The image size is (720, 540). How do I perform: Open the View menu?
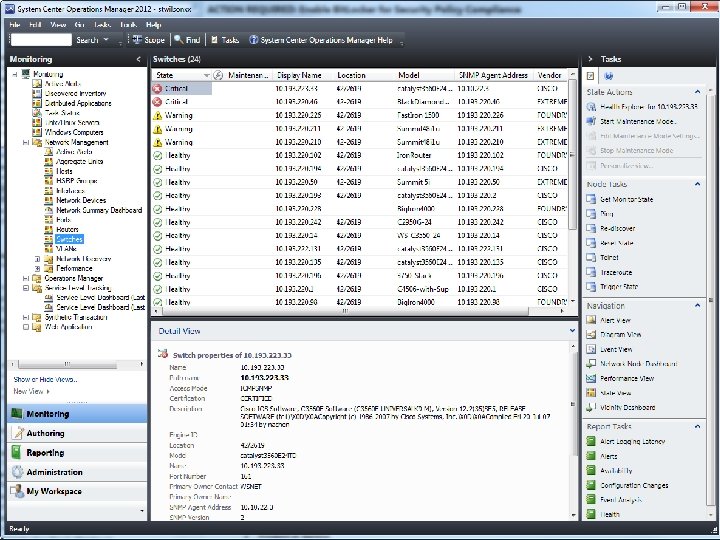58,25
